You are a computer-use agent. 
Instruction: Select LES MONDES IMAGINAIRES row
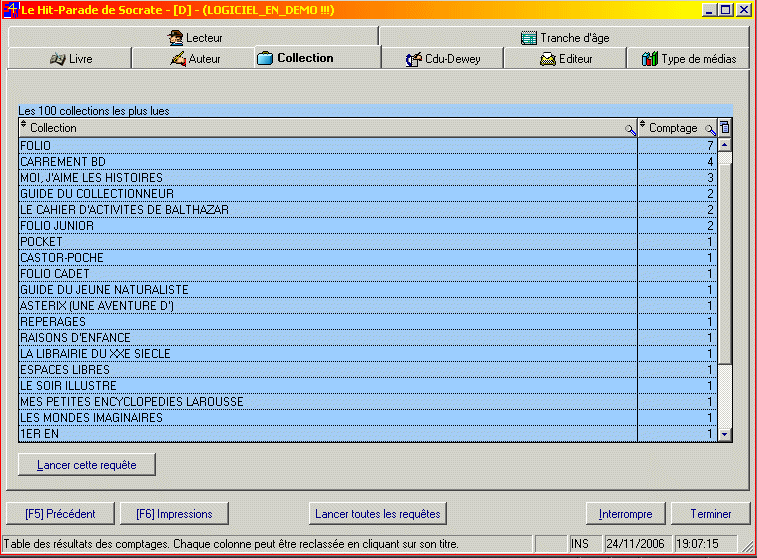(367, 417)
